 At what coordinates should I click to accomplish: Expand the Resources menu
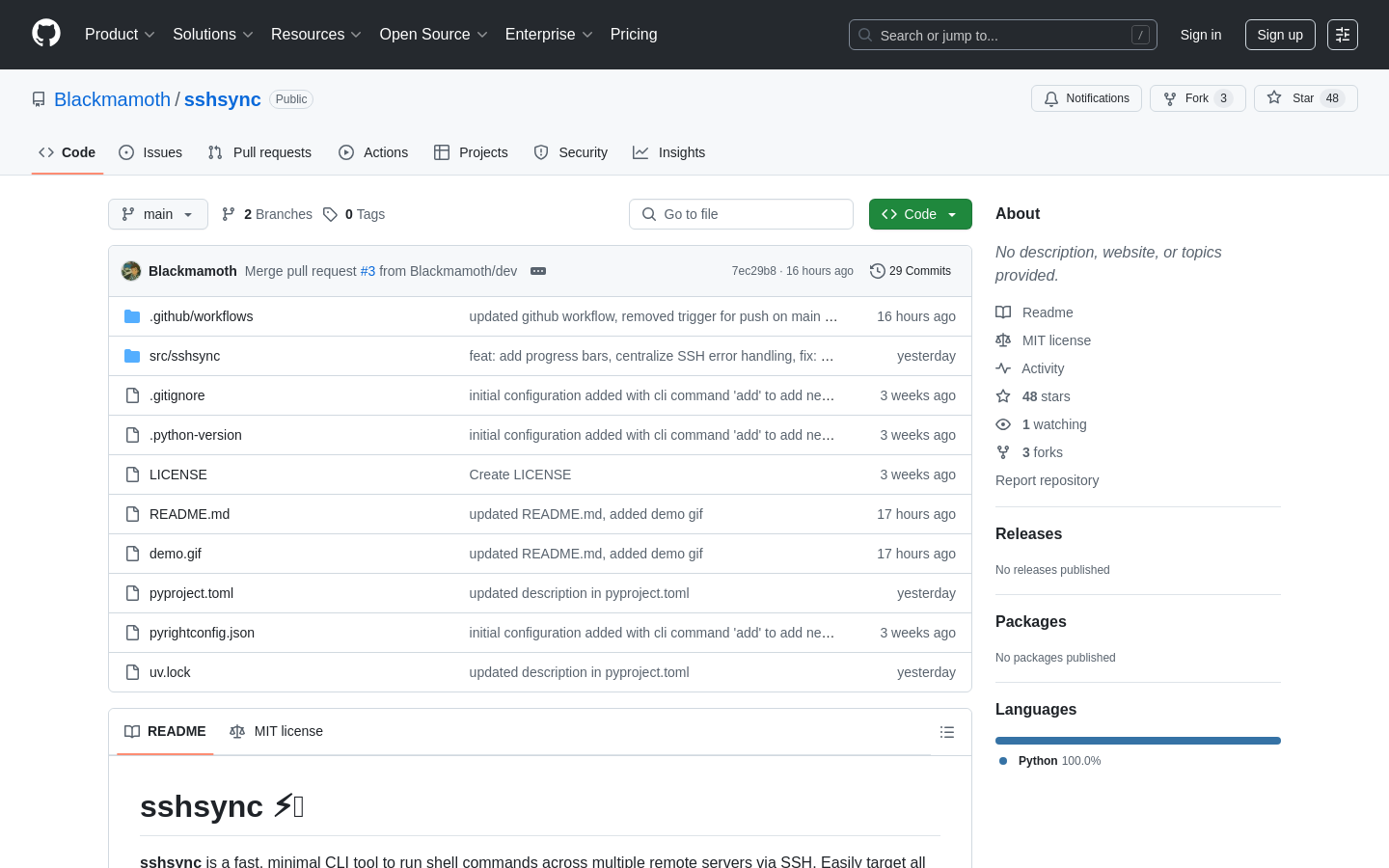pos(316,35)
